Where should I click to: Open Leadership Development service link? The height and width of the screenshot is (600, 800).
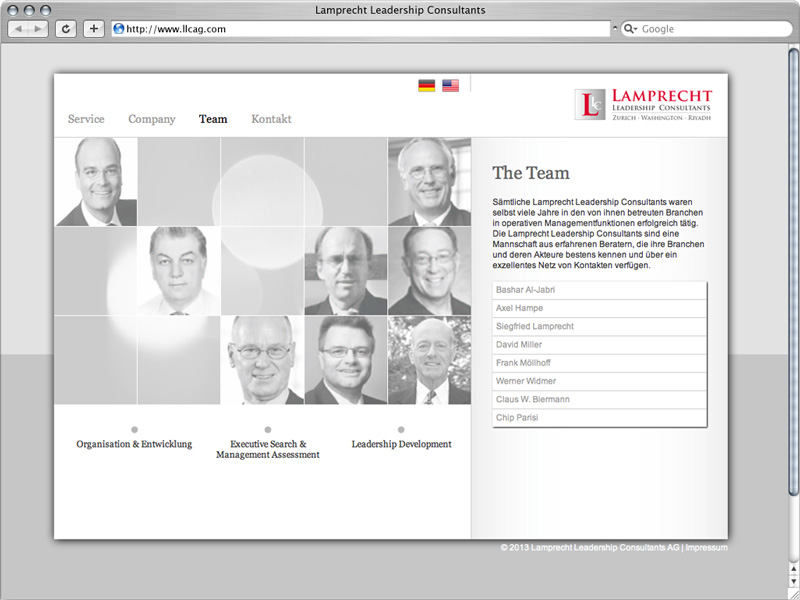coord(401,444)
